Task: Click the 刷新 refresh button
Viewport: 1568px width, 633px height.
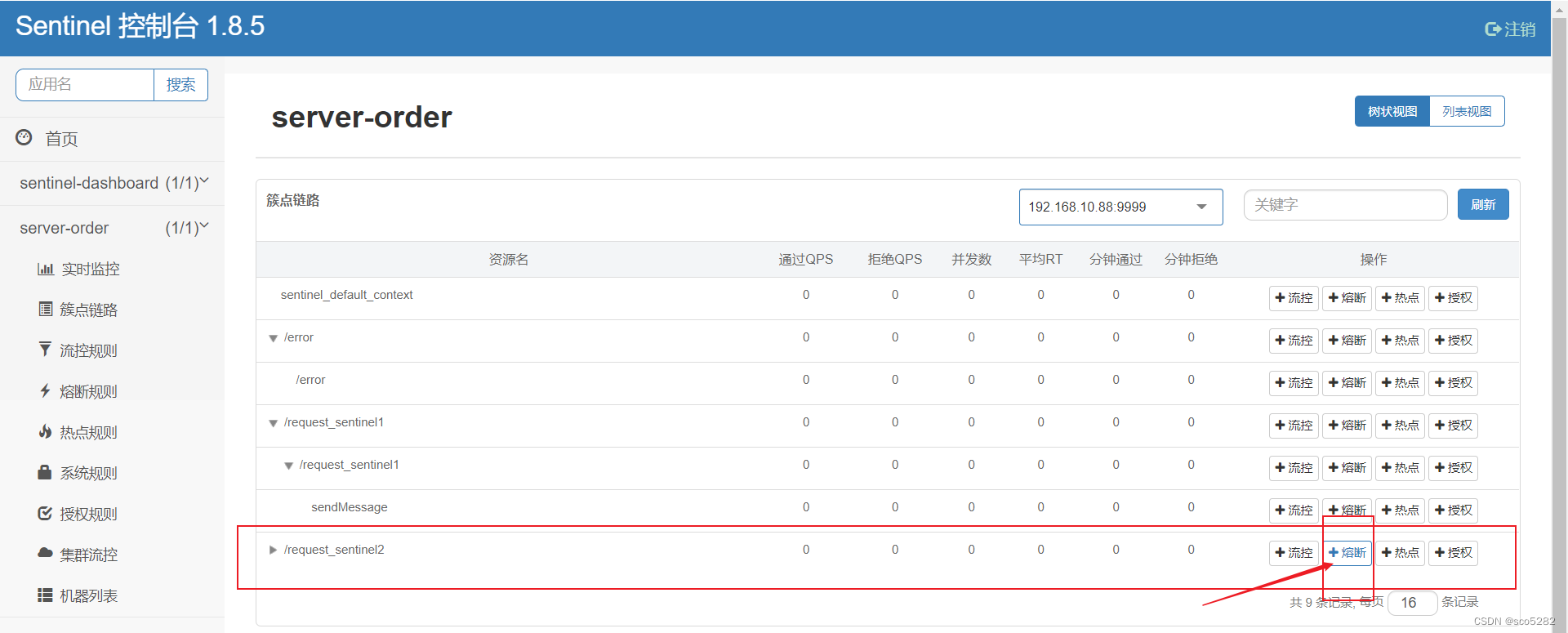Action: tap(1483, 204)
